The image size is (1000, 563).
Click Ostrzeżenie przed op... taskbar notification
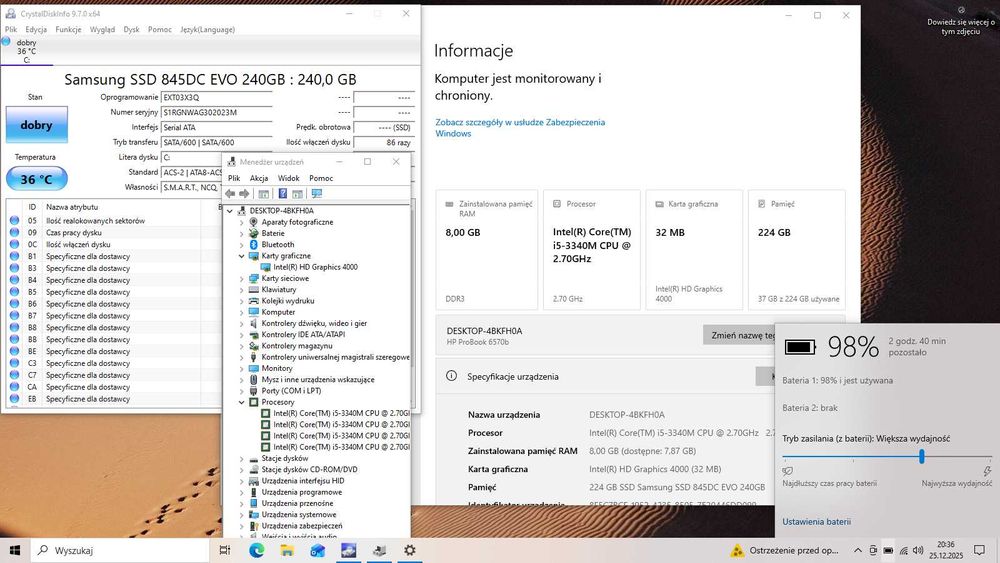pos(784,550)
